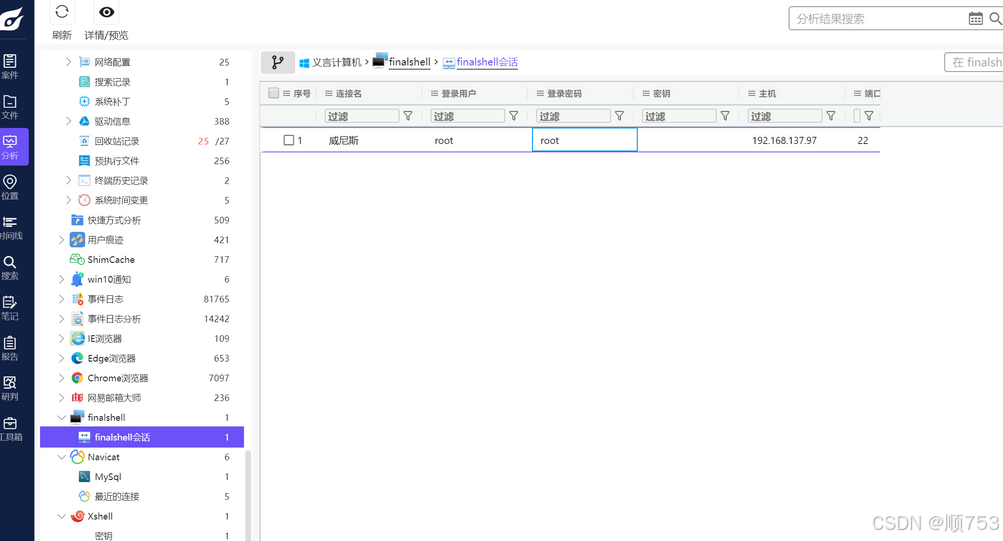Viewport: 1003px width, 541px height.
Task: Expand the 终端历史记录 tree node
Action: pyautogui.click(x=68, y=180)
